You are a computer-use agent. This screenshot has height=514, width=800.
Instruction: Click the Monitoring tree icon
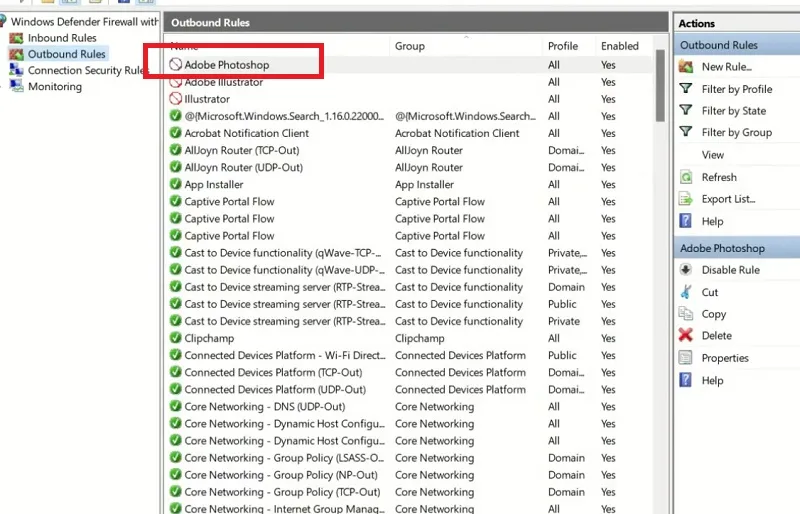pos(16,86)
